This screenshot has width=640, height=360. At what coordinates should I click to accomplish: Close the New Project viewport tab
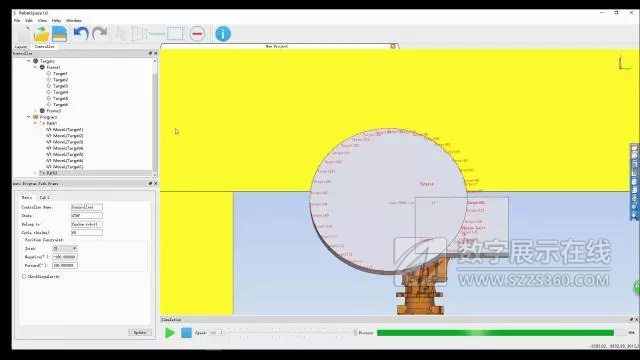393,47
